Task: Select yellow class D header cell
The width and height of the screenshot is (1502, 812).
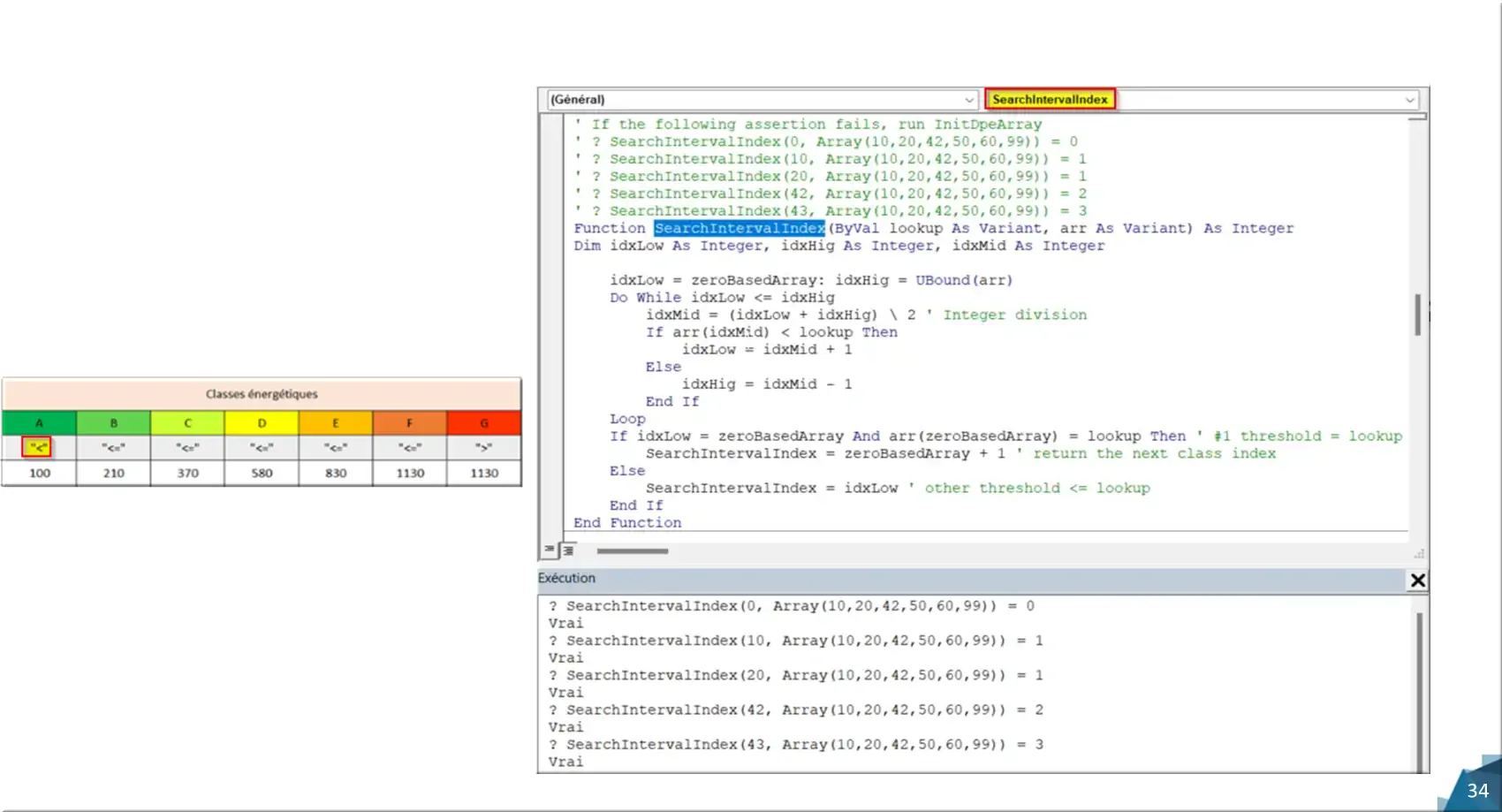Action: coord(262,423)
